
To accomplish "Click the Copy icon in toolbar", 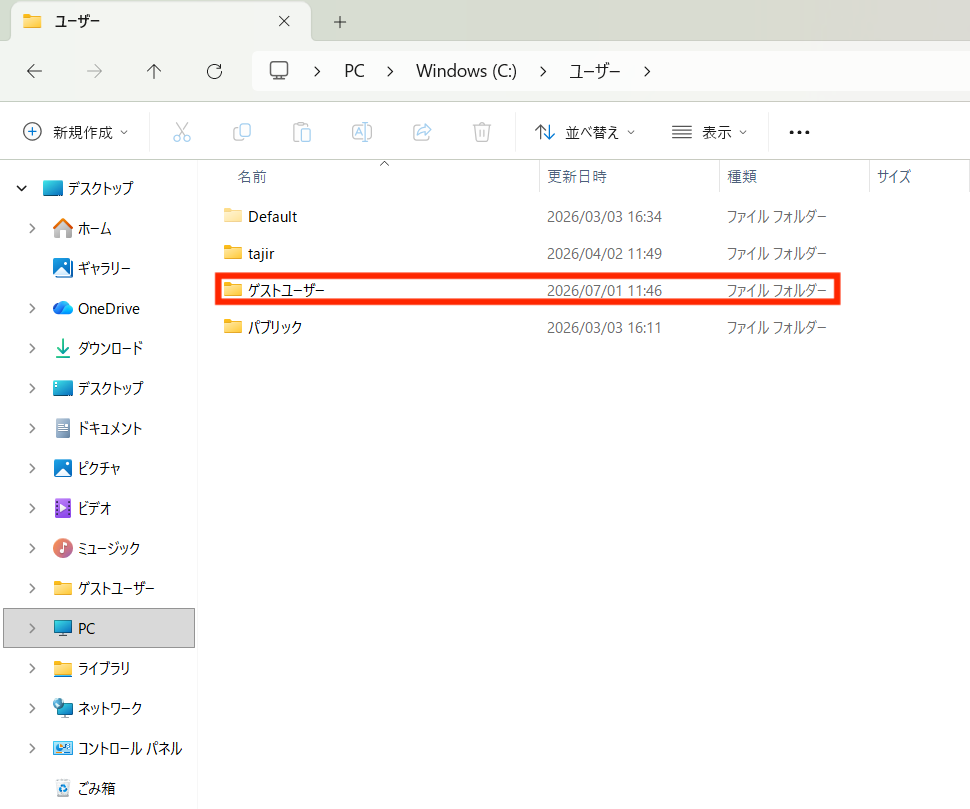I will pyautogui.click(x=241, y=132).
